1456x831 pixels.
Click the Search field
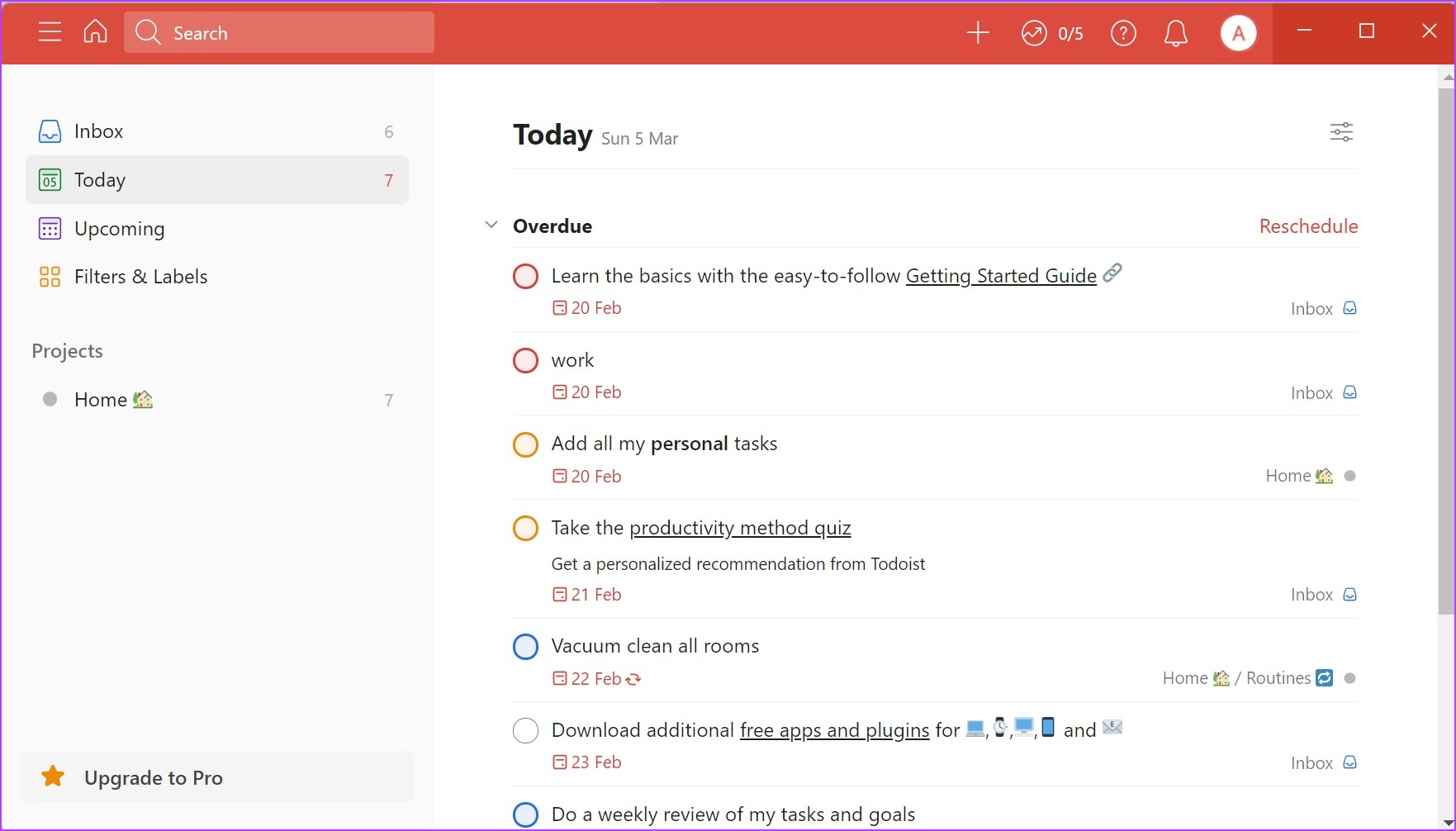pyautogui.click(x=279, y=32)
